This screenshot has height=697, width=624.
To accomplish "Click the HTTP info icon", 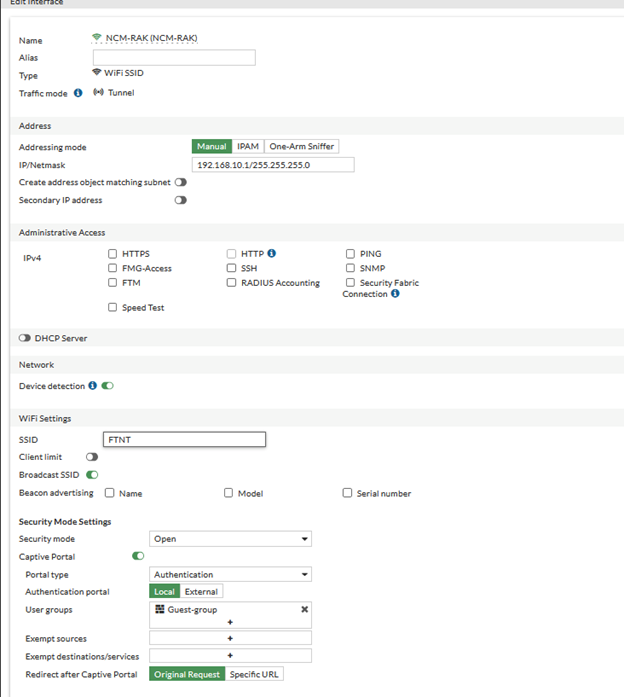I will pos(271,254).
